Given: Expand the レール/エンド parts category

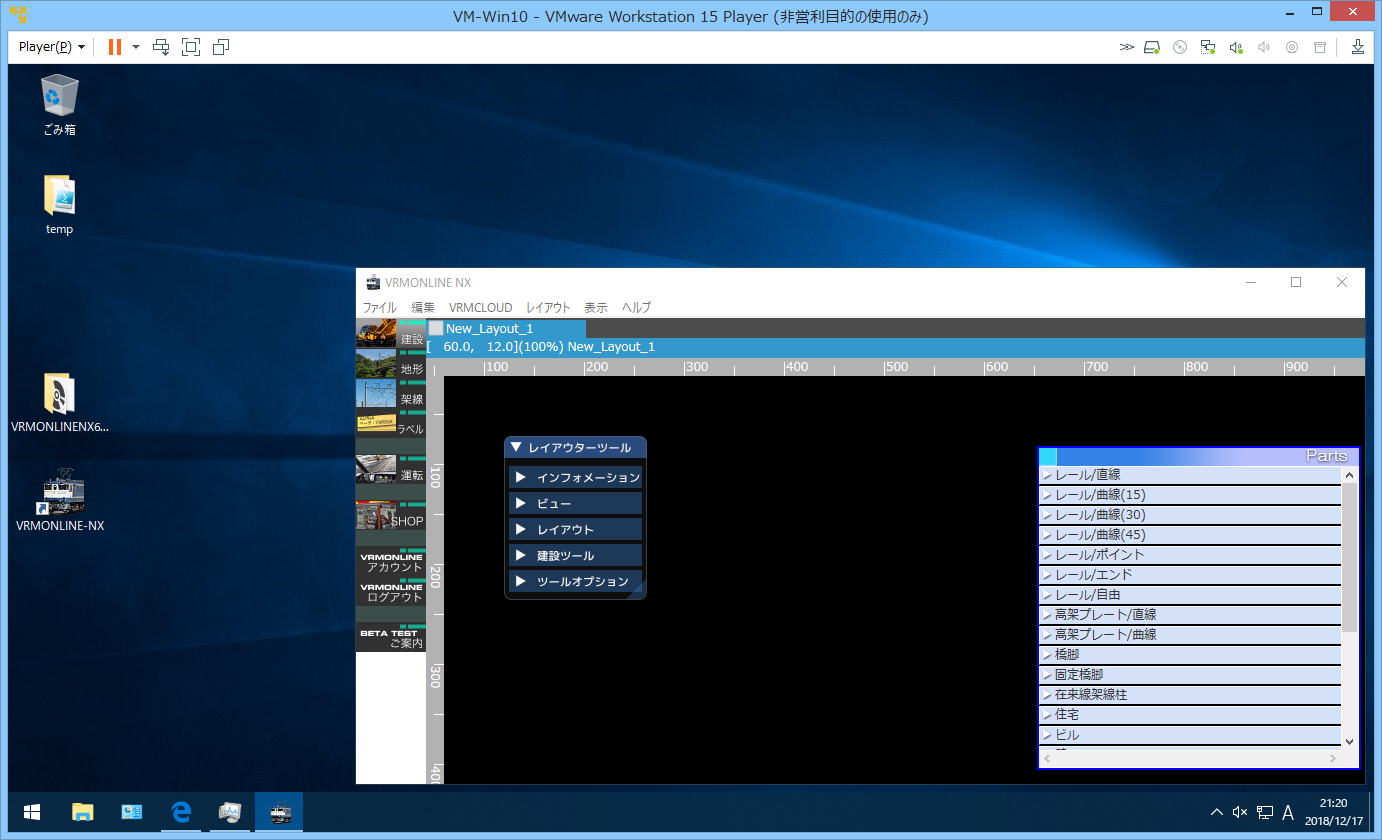Looking at the screenshot, I should point(1190,575).
